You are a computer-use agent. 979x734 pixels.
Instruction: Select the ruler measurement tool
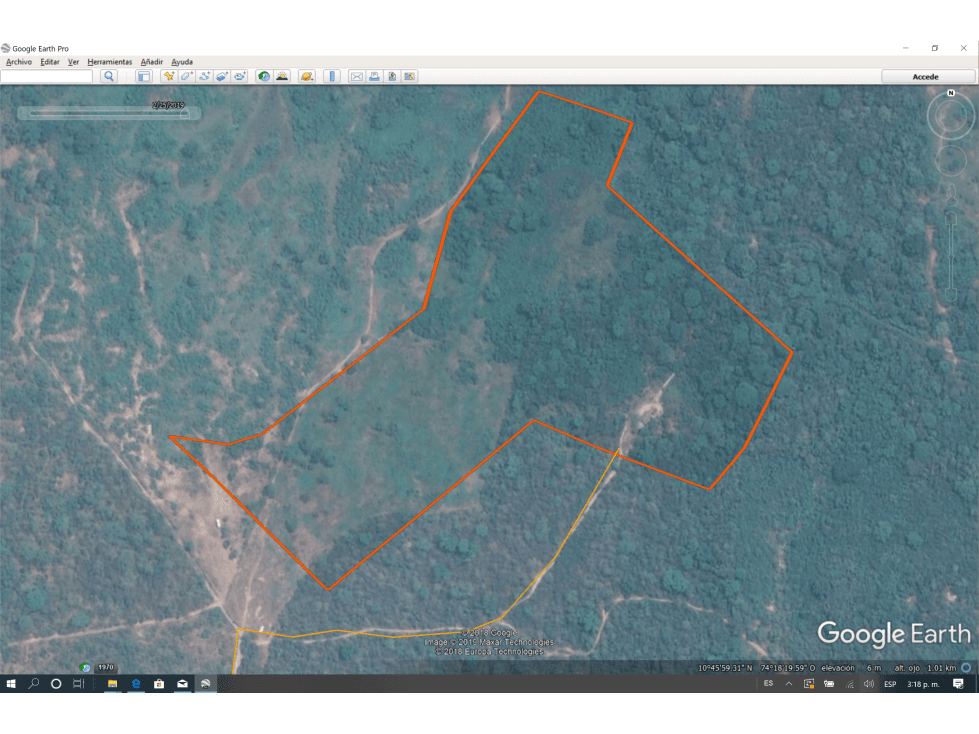332,76
